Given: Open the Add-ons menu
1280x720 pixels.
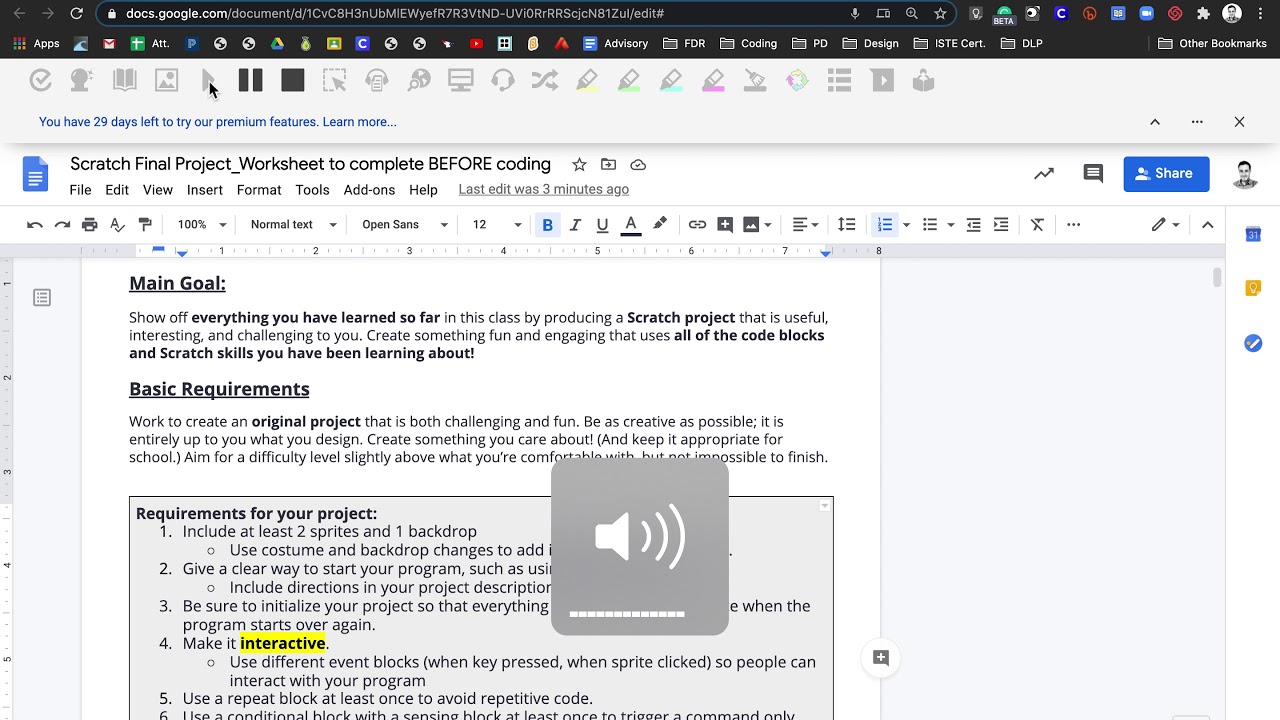Looking at the screenshot, I should [369, 190].
